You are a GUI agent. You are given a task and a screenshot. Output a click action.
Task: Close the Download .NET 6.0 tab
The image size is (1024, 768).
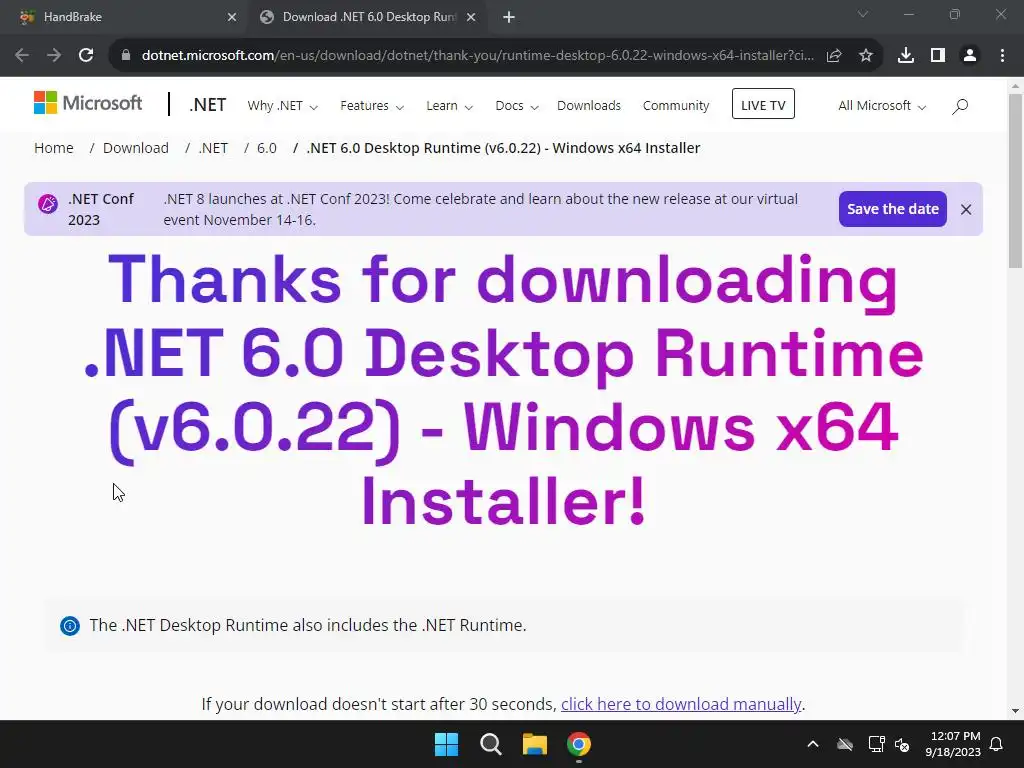(471, 18)
